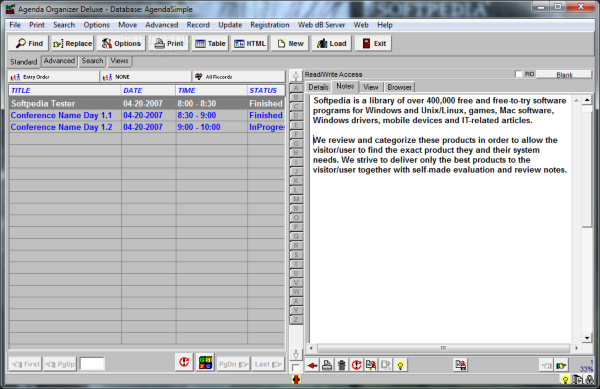This screenshot has width=600, height=389.
Task: Open the Replace tool in the toolbar
Action: [x=72, y=44]
